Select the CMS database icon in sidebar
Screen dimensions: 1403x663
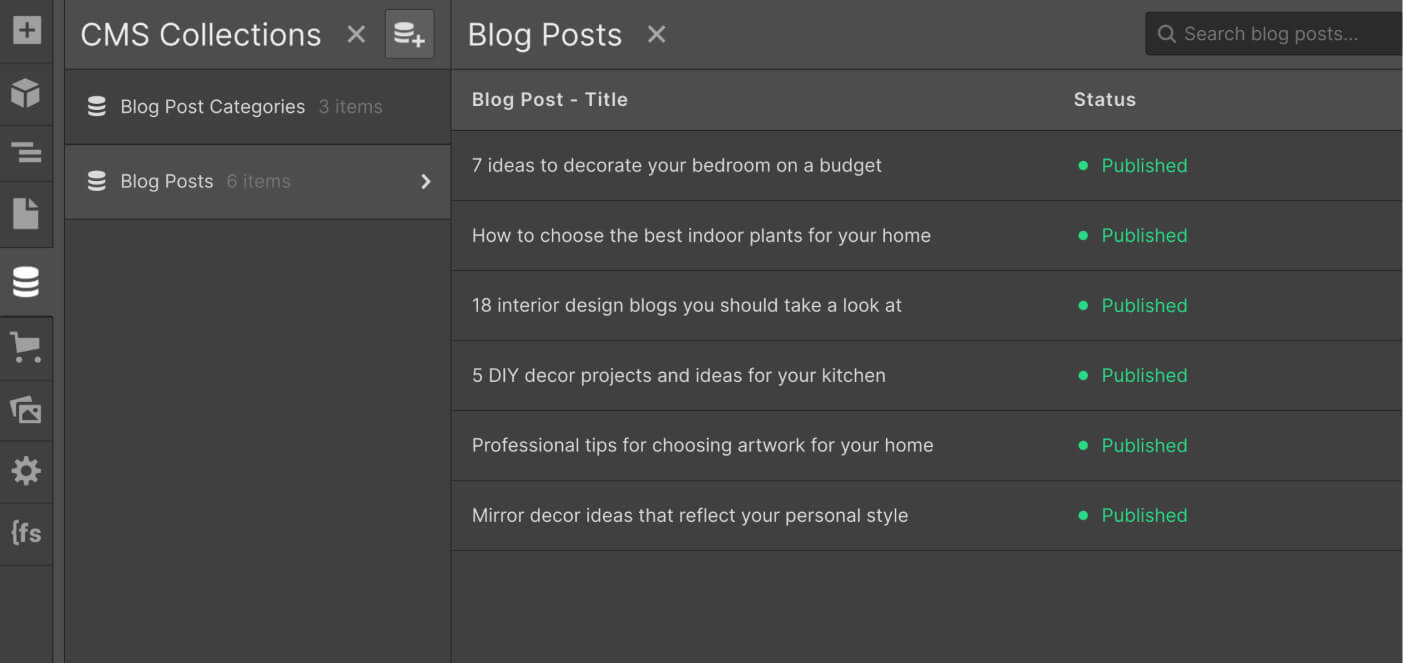tap(26, 283)
